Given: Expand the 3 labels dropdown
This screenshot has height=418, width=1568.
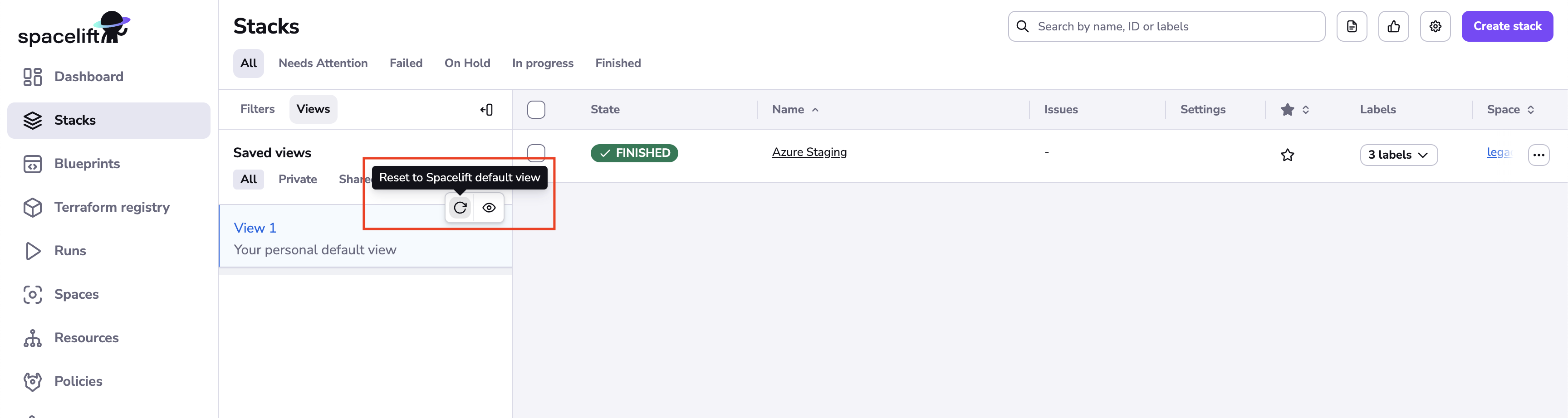Looking at the screenshot, I should (1398, 155).
